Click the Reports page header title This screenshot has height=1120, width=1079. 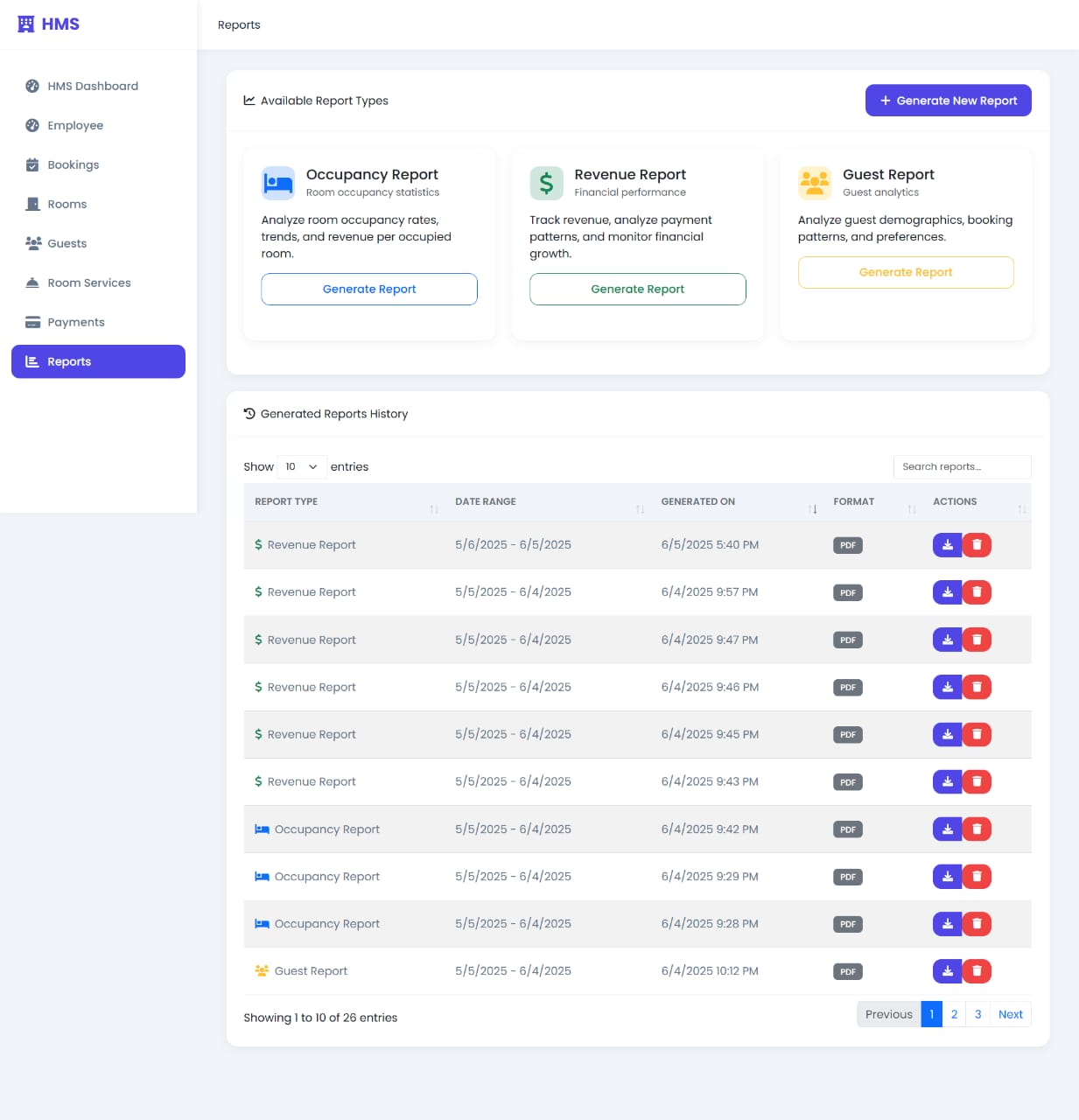click(x=239, y=24)
